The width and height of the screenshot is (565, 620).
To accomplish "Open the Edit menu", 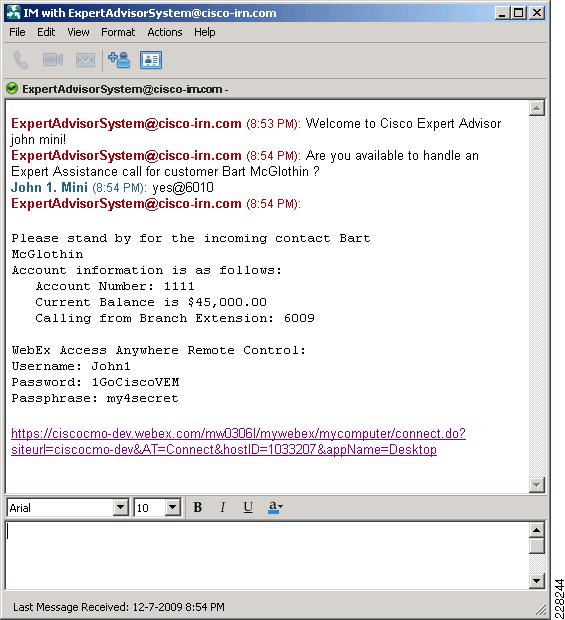I will 46,32.
